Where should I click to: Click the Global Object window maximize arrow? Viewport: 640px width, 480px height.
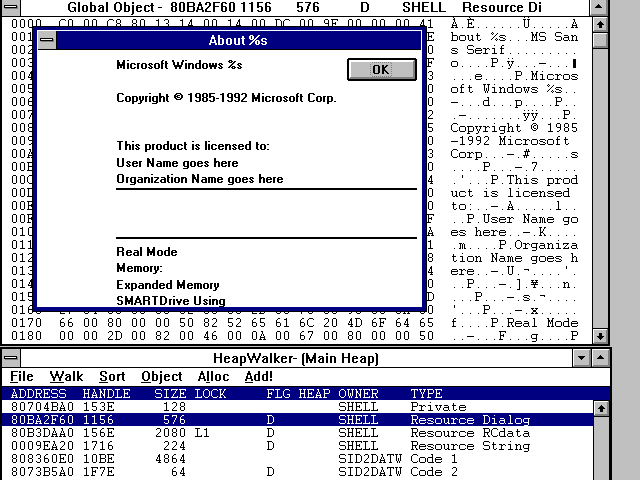(x=599, y=7)
